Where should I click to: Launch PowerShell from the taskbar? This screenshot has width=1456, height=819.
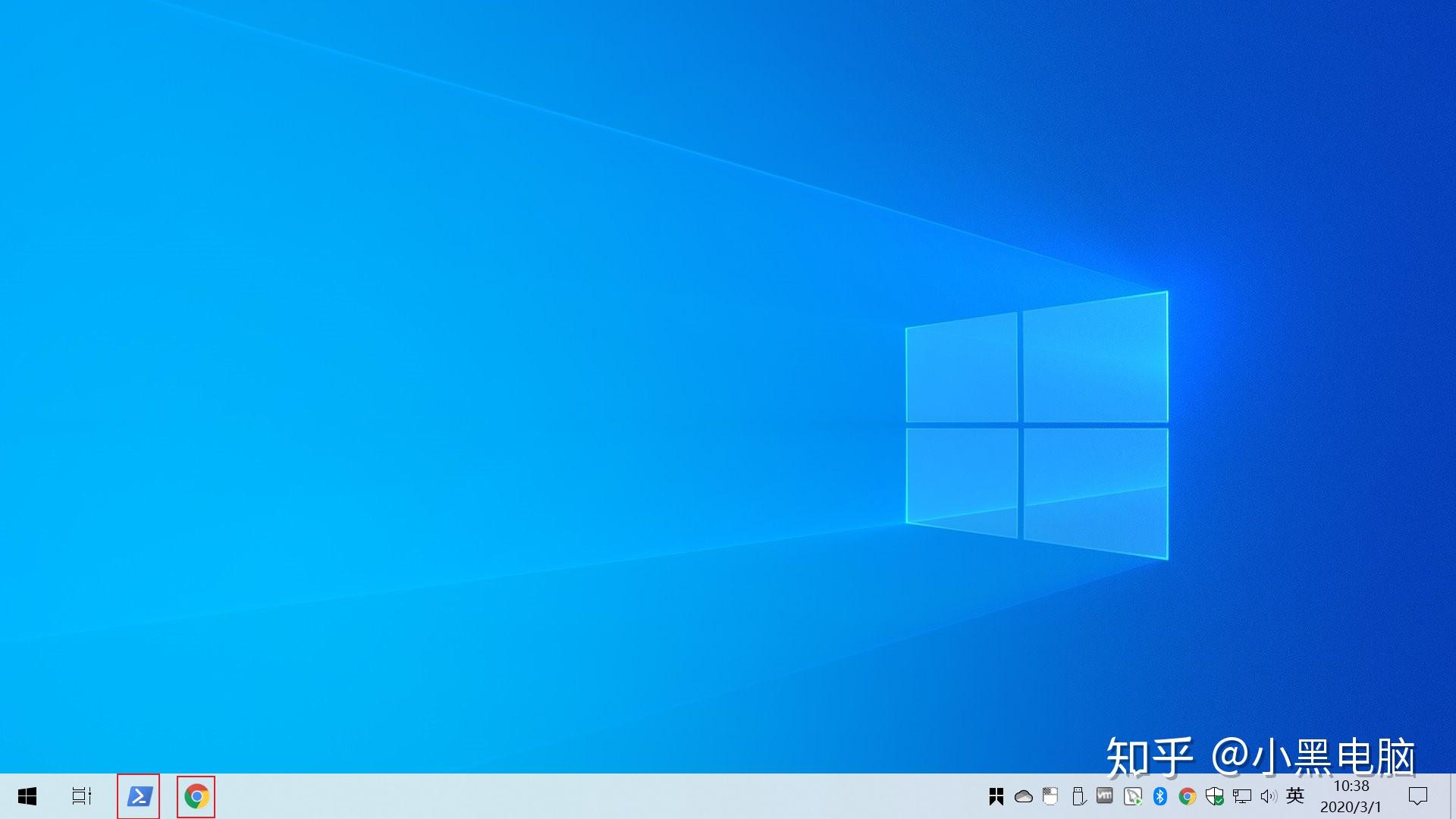tap(139, 796)
